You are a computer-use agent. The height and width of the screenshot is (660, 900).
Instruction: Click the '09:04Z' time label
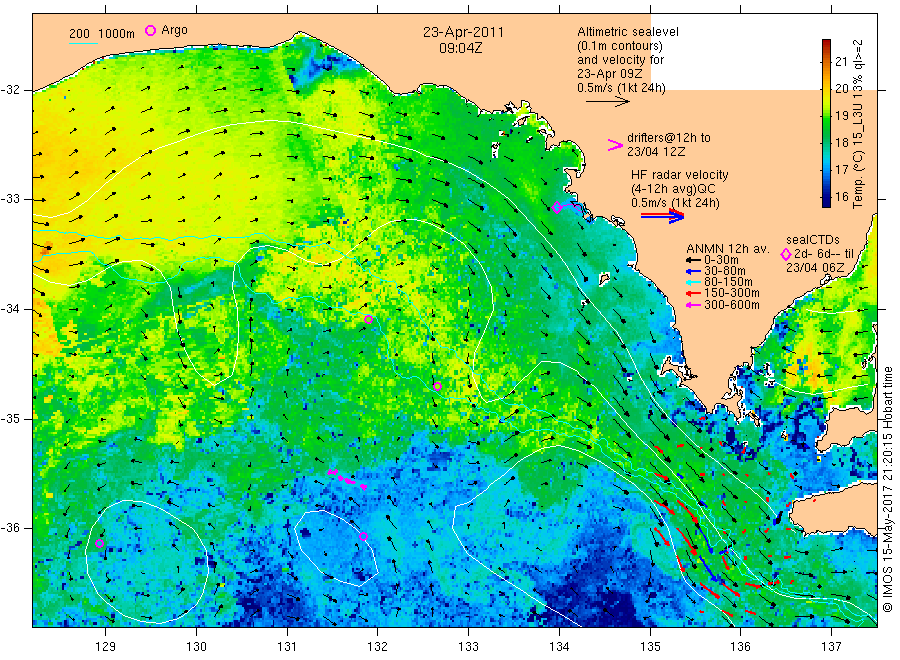(x=460, y=49)
